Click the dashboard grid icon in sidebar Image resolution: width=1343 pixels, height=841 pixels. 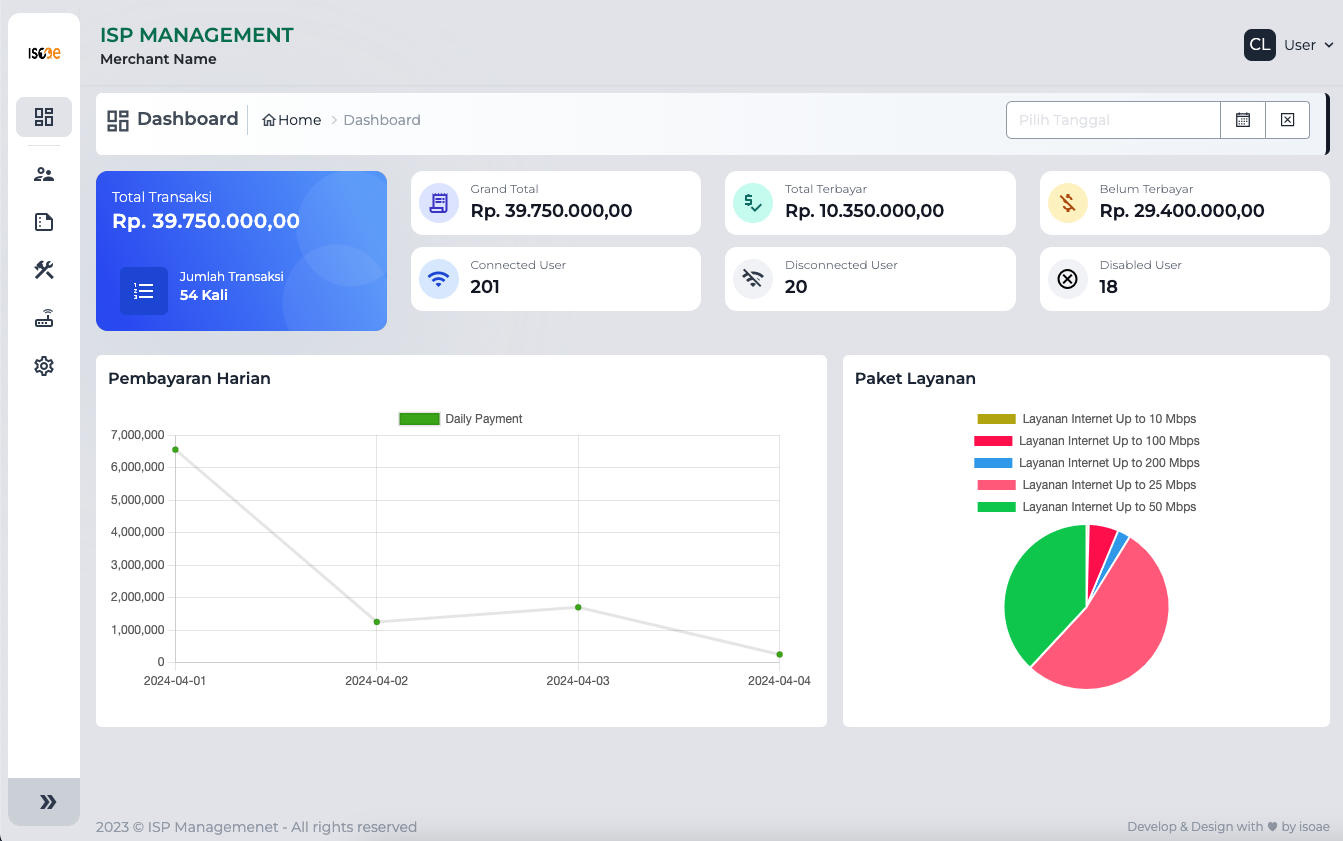pos(44,117)
